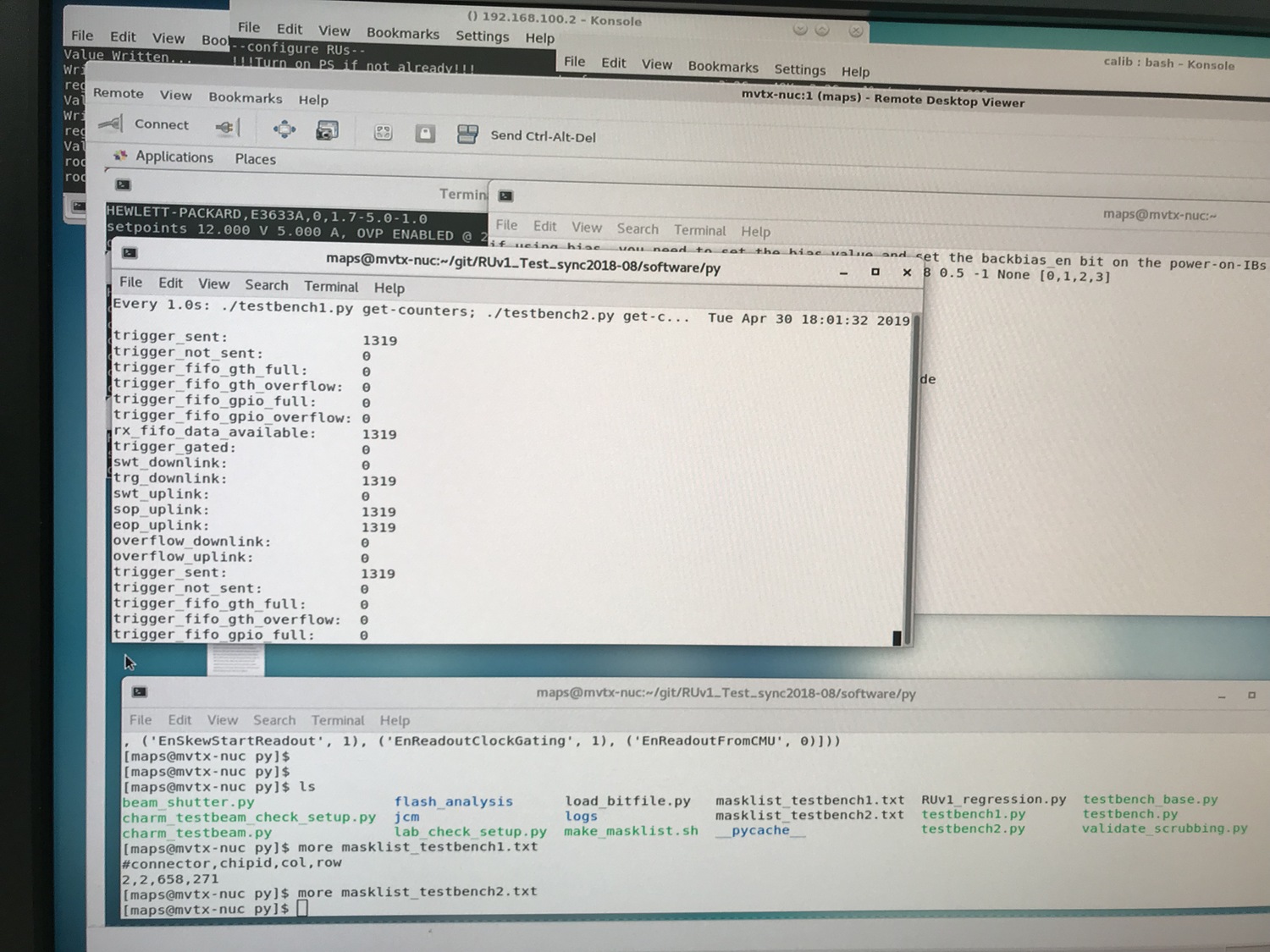1270x952 pixels.
Task: Minimize the get-counters watch terminal window
Action: click(x=843, y=272)
